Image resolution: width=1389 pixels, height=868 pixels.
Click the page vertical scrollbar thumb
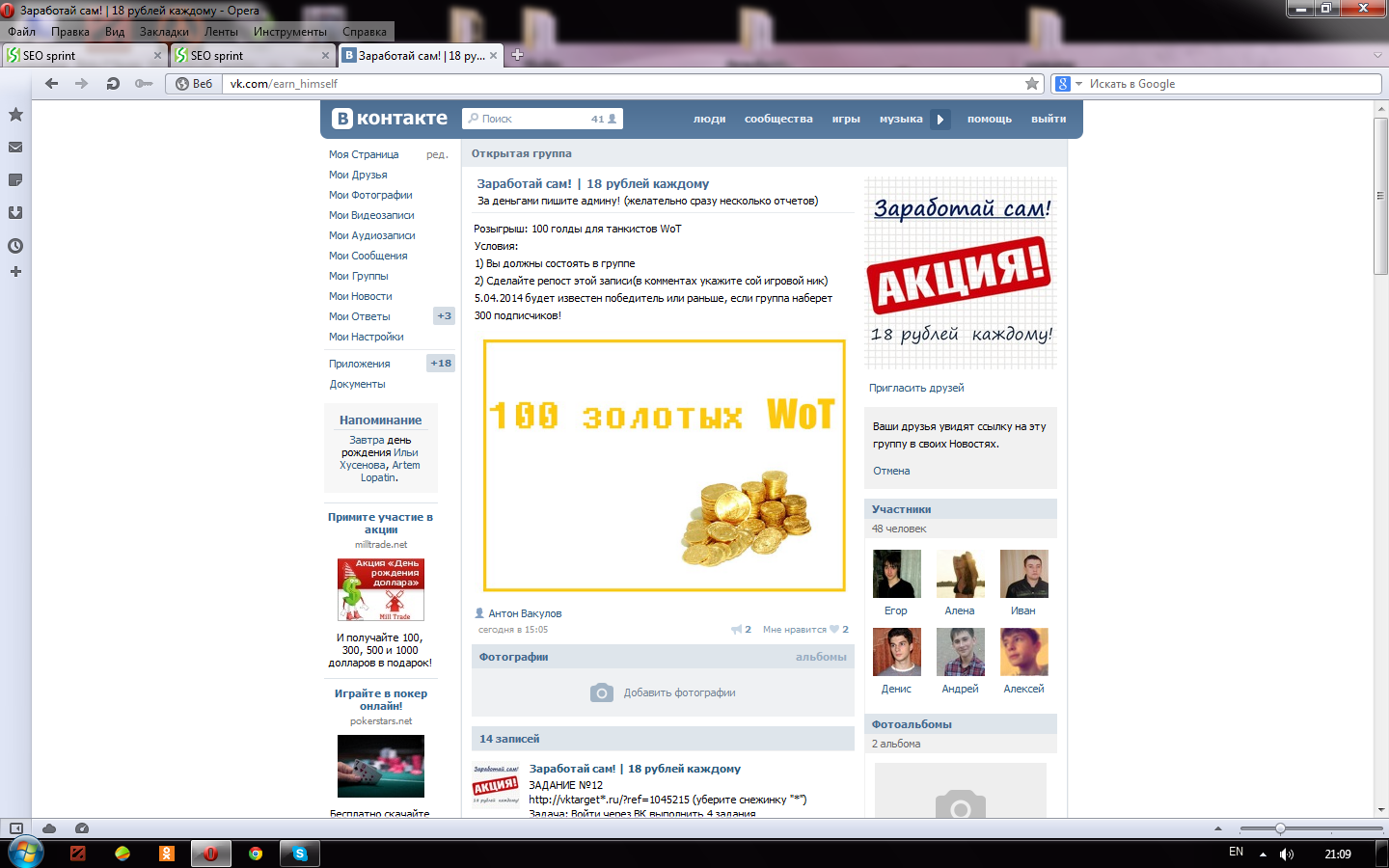[x=1380, y=196]
